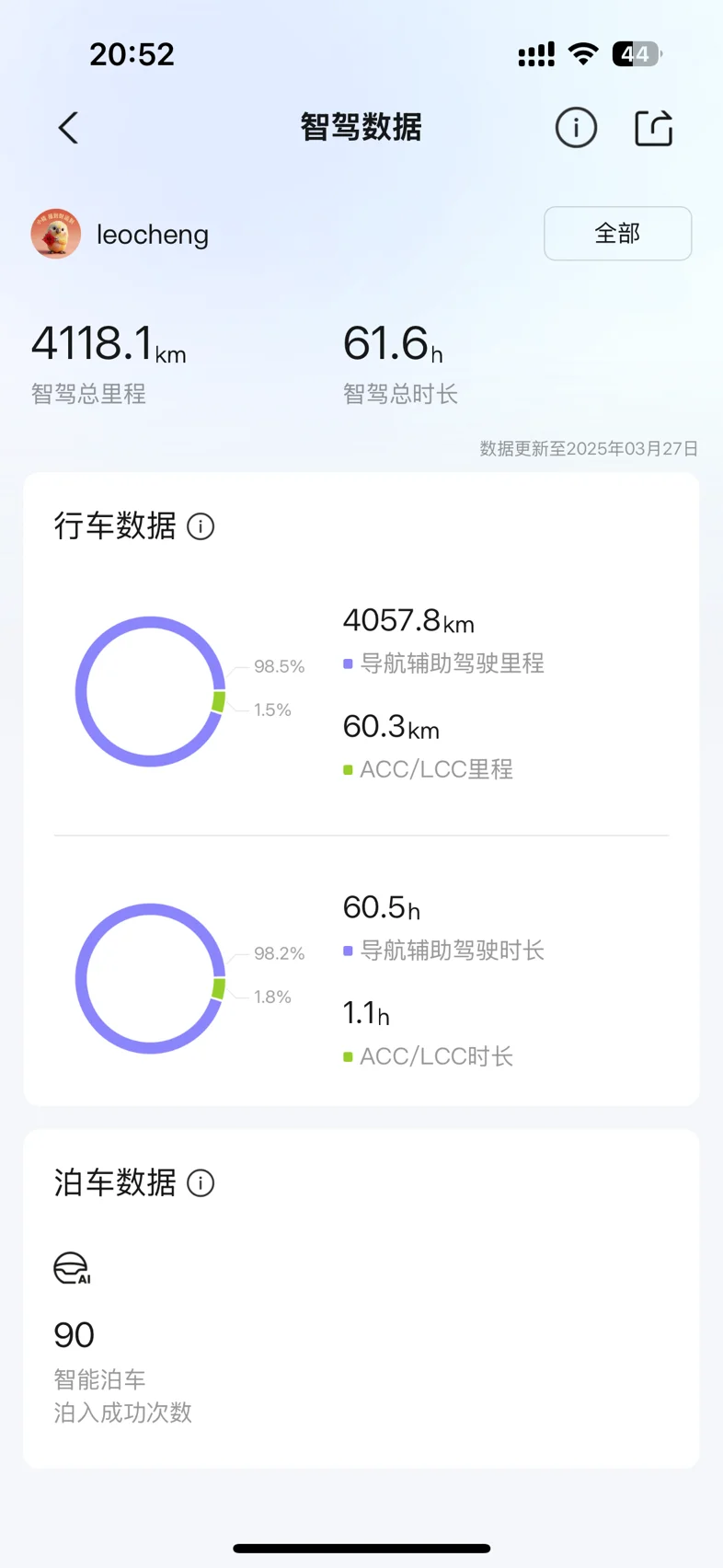
Task: Tap the back arrow icon
Action: pyautogui.click(x=68, y=128)
